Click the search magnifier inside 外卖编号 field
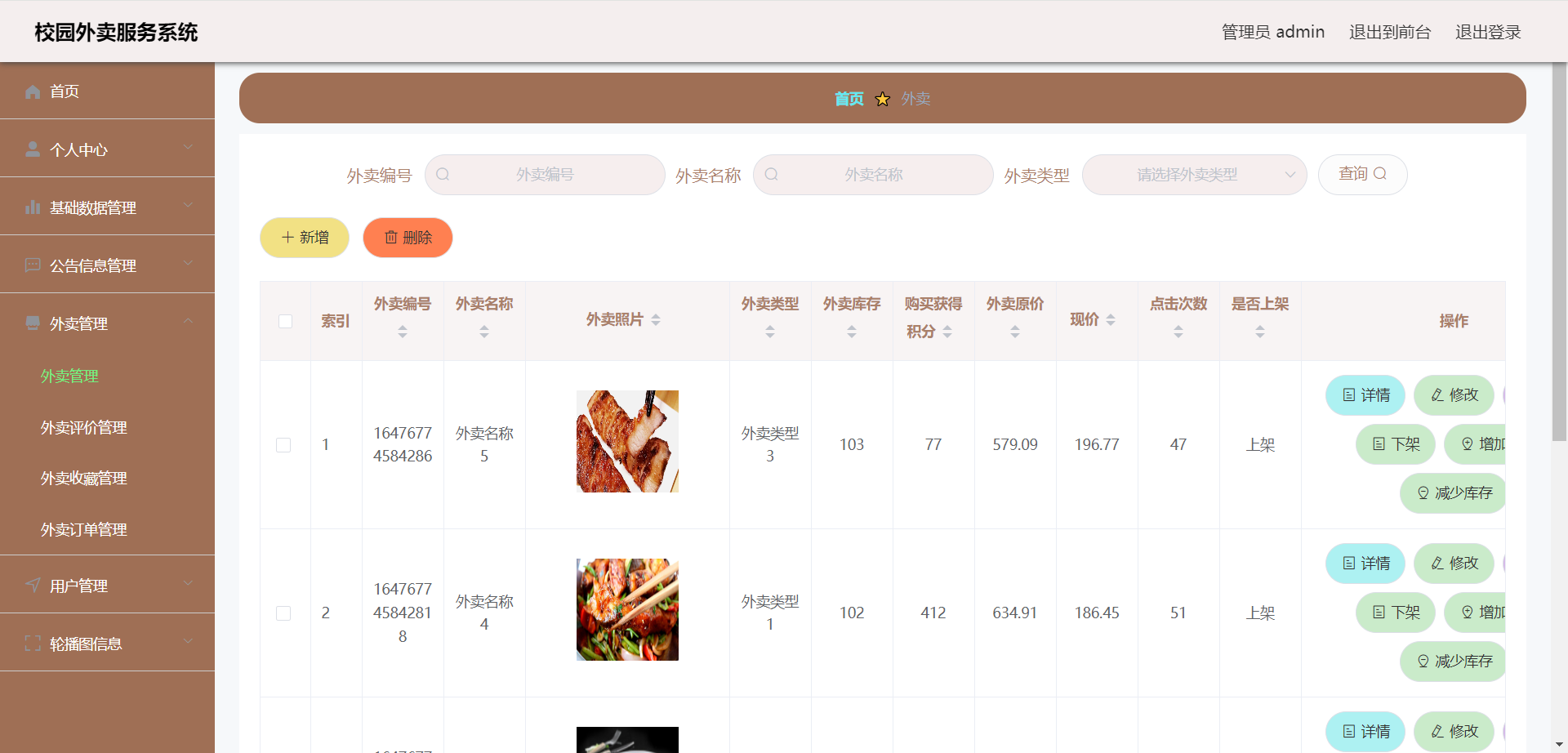Viewport: 1568px width, 753px height. pos(443,174)
